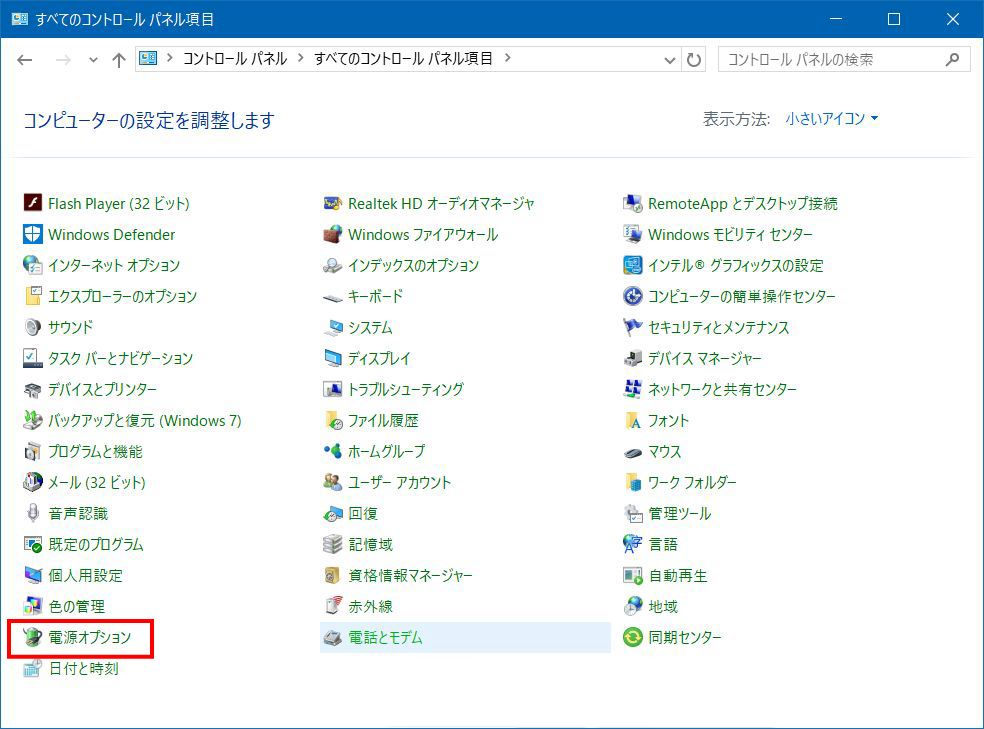Open the インターネット オプション globe icon

coord(33,265)
